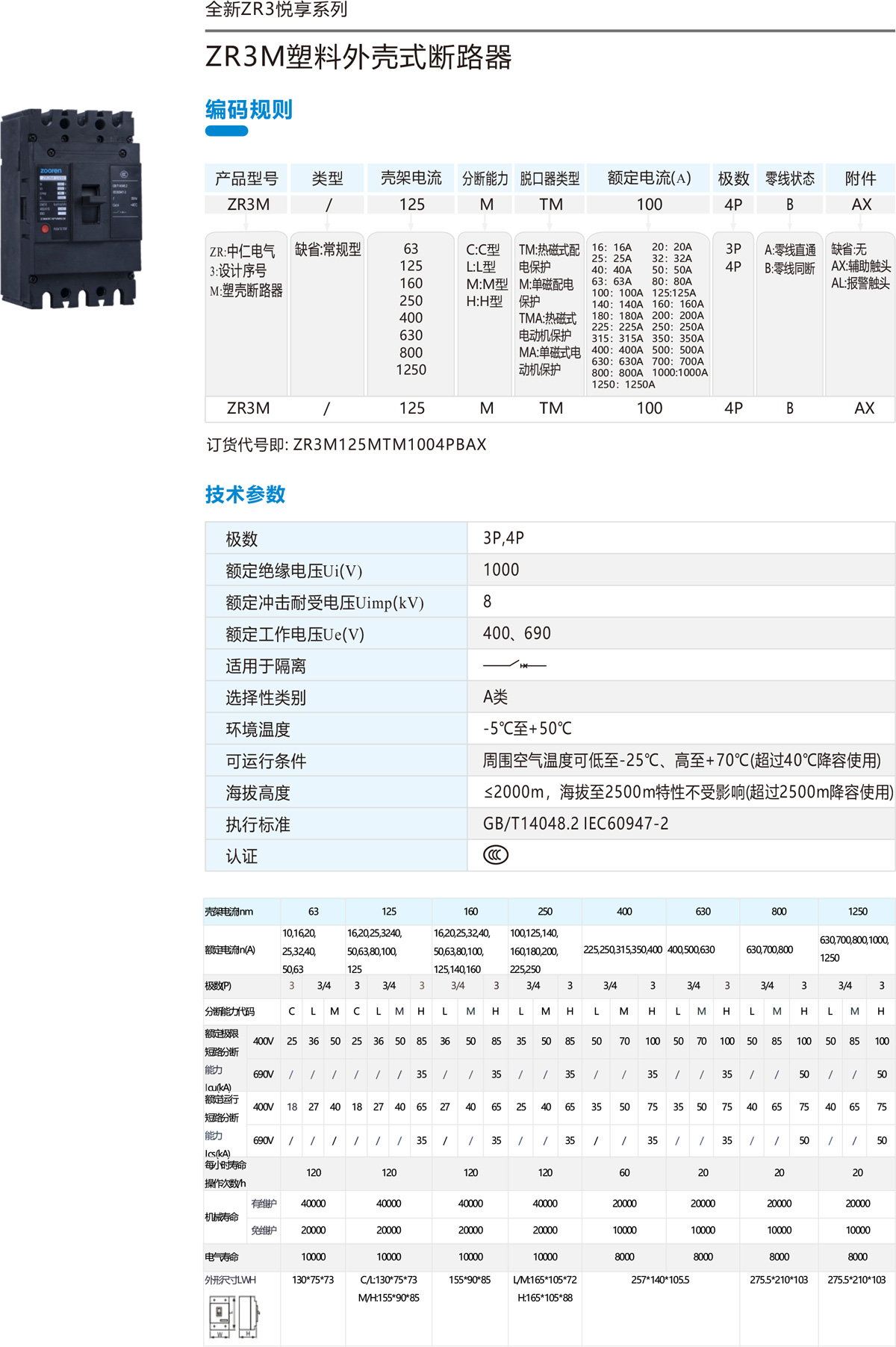Click the 脱口器类型 column header

pos(550,178)
